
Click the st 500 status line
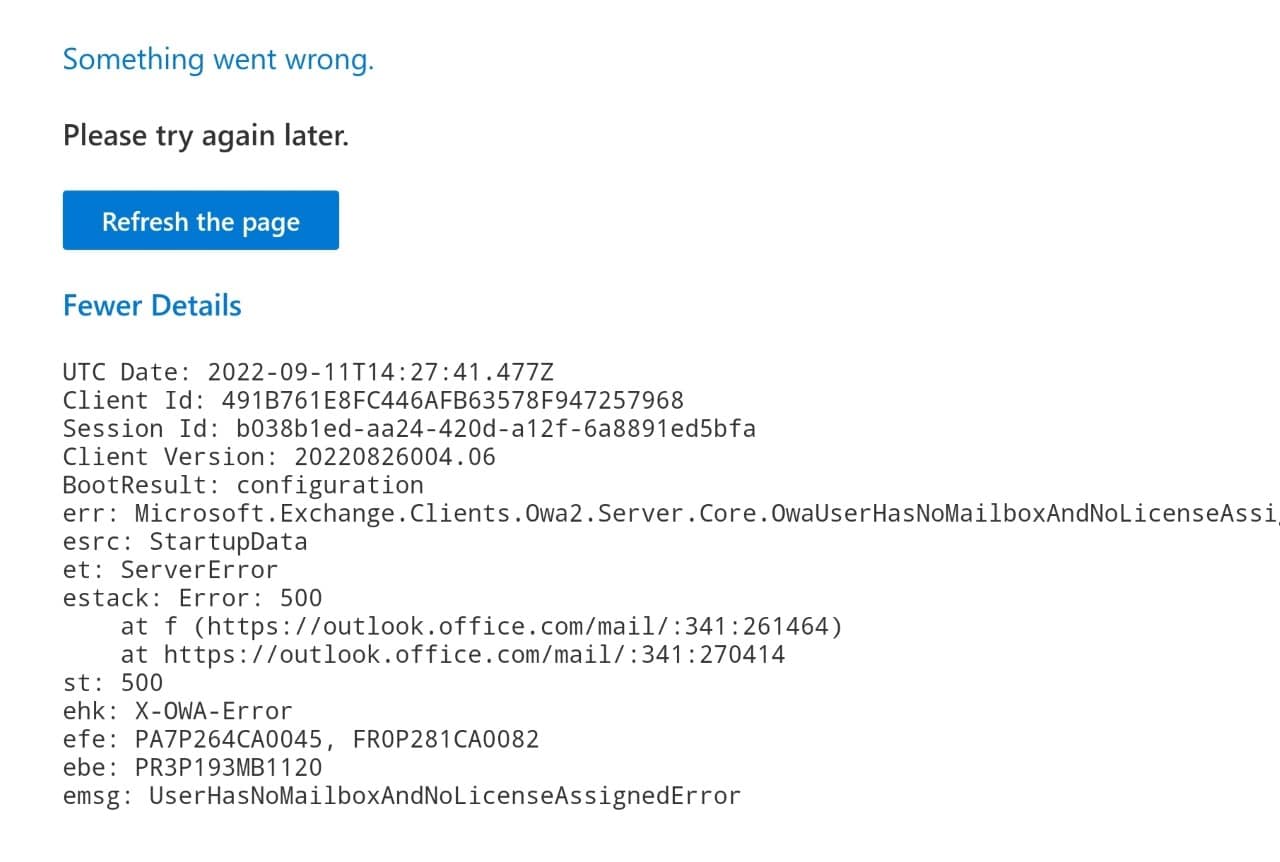[x=112, y=683]
